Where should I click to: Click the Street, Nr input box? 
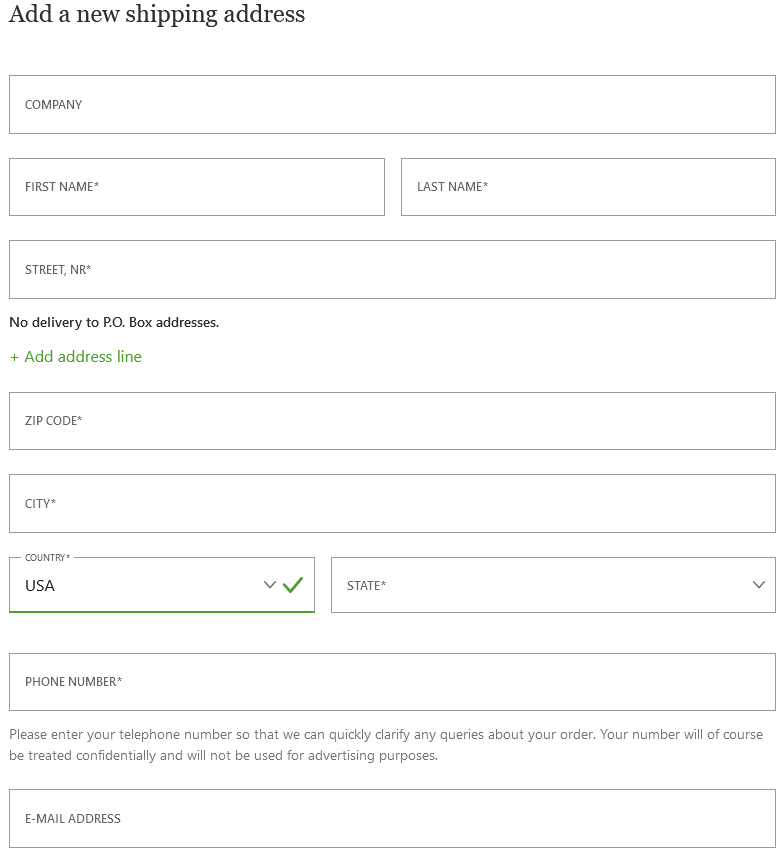[392, 270]
